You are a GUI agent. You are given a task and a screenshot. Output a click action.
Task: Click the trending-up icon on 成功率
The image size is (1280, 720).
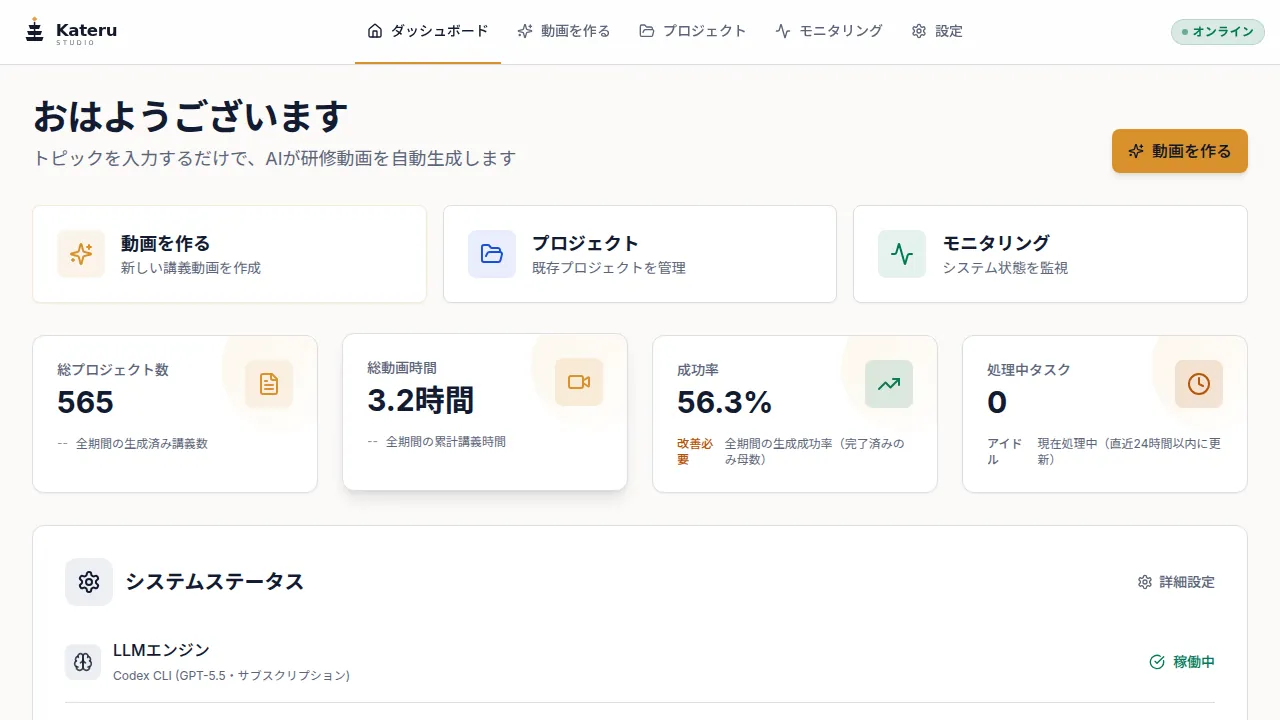point(889,384)
